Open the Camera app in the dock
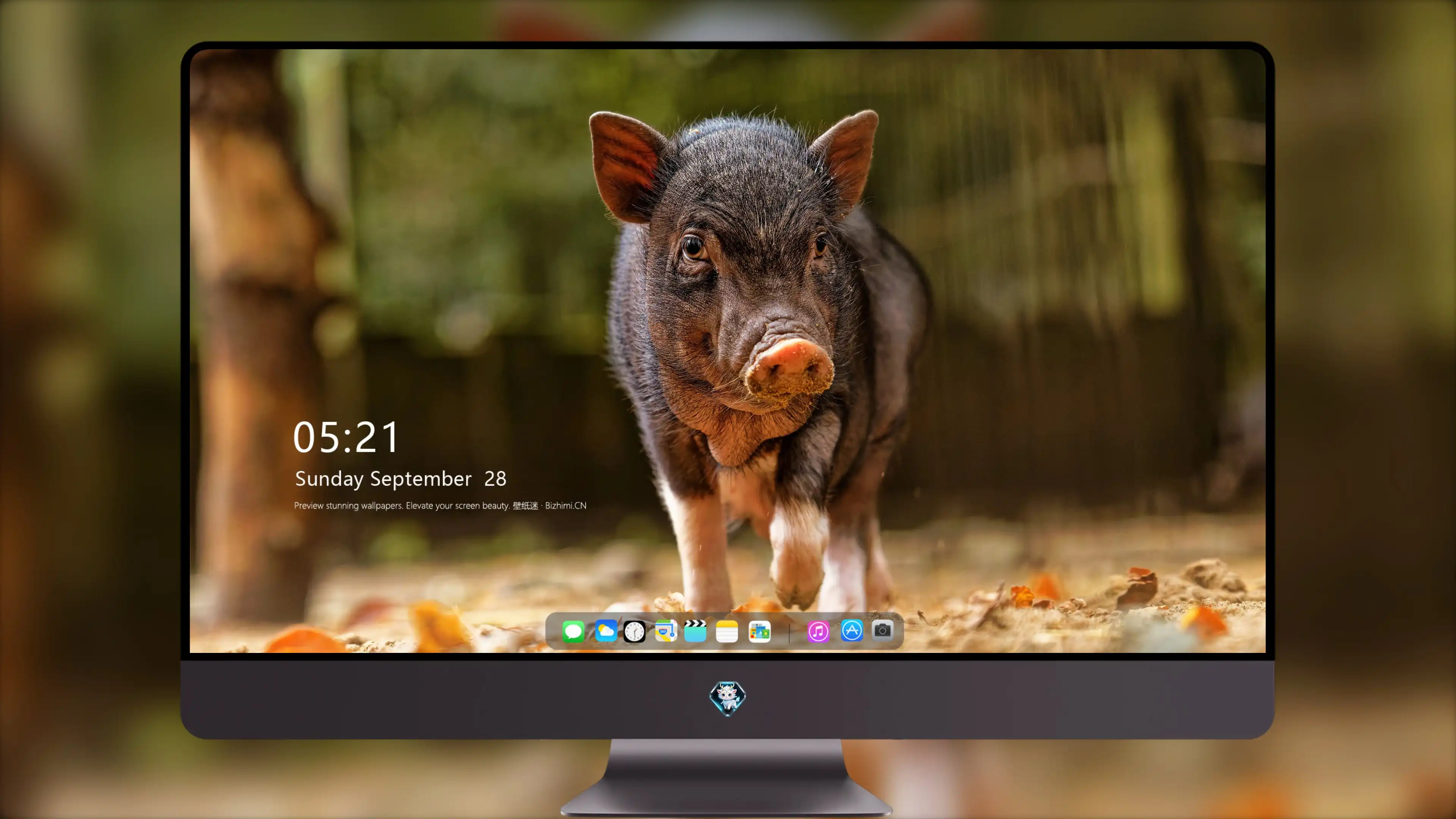The image size is (1456, 819). [882, 630]
